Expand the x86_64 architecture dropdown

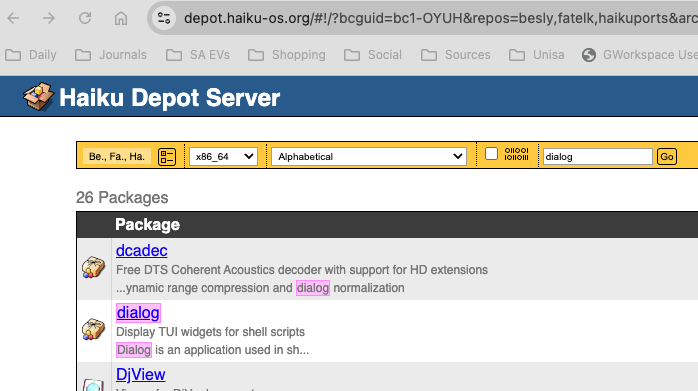[223, 157]
